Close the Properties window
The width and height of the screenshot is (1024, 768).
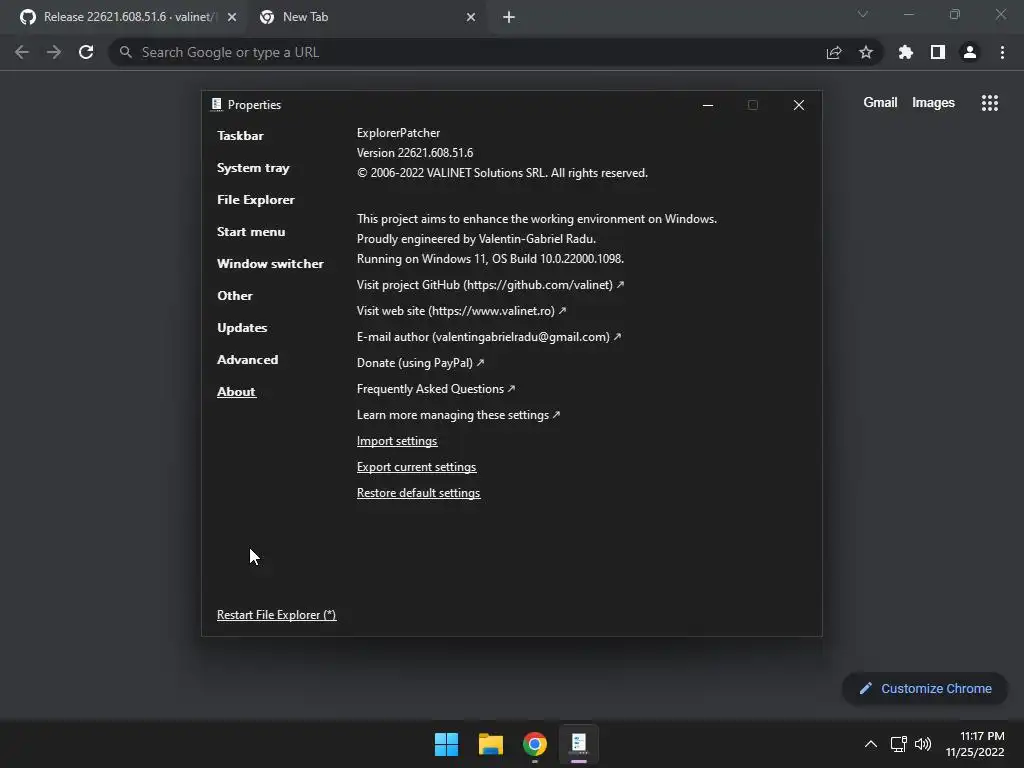coord(798,105)
